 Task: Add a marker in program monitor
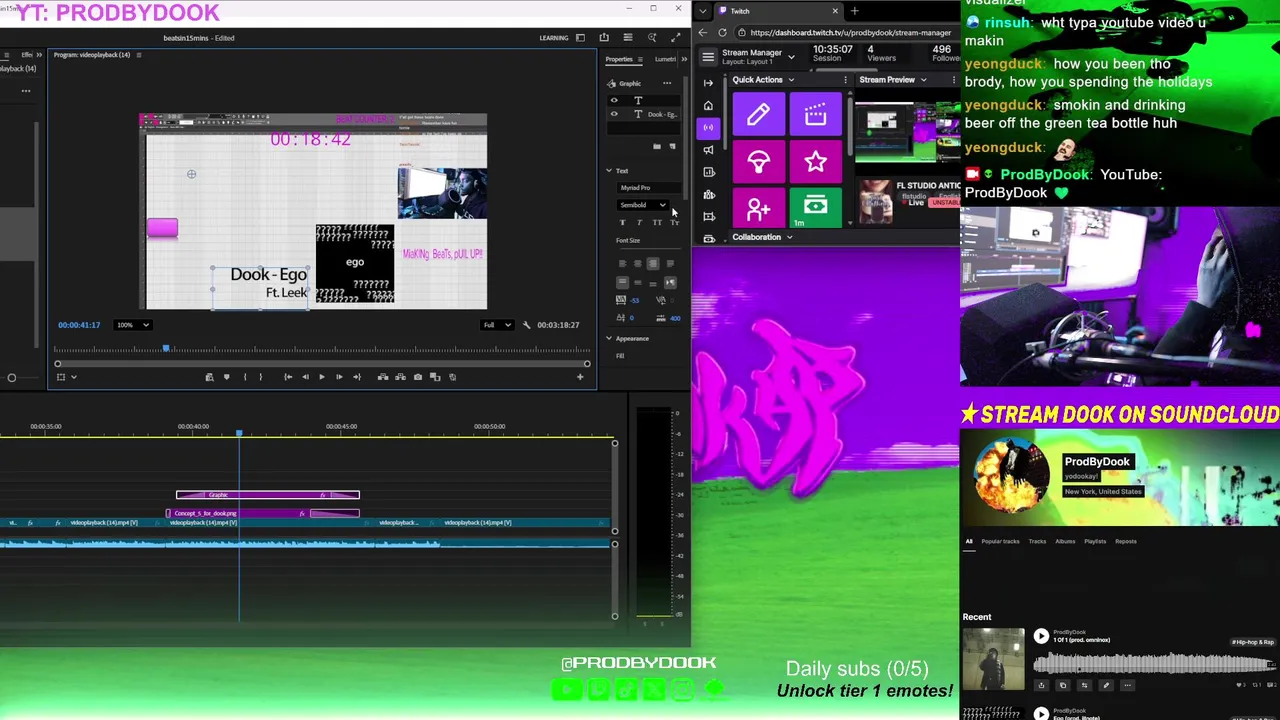point(227,377)
